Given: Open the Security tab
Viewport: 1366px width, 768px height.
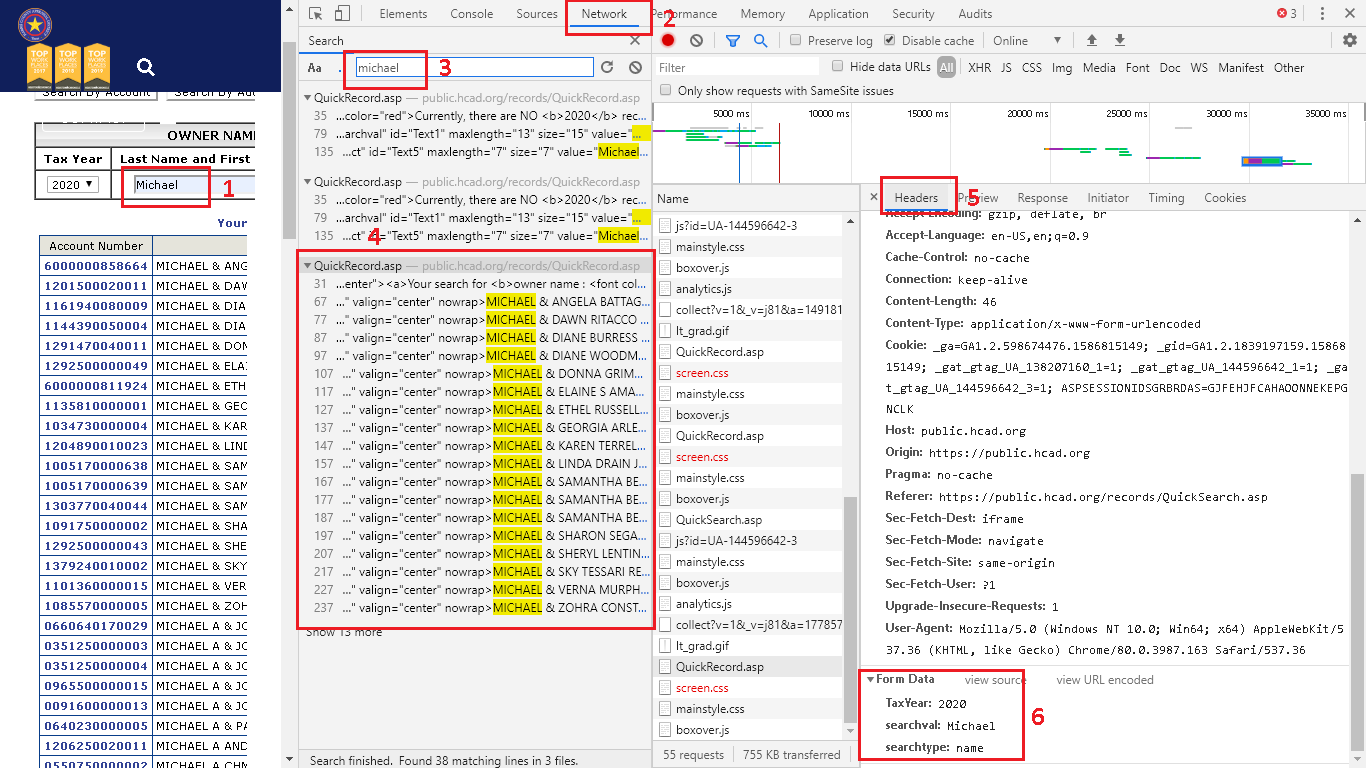Looking at the screenshot, I should (913, 14).
